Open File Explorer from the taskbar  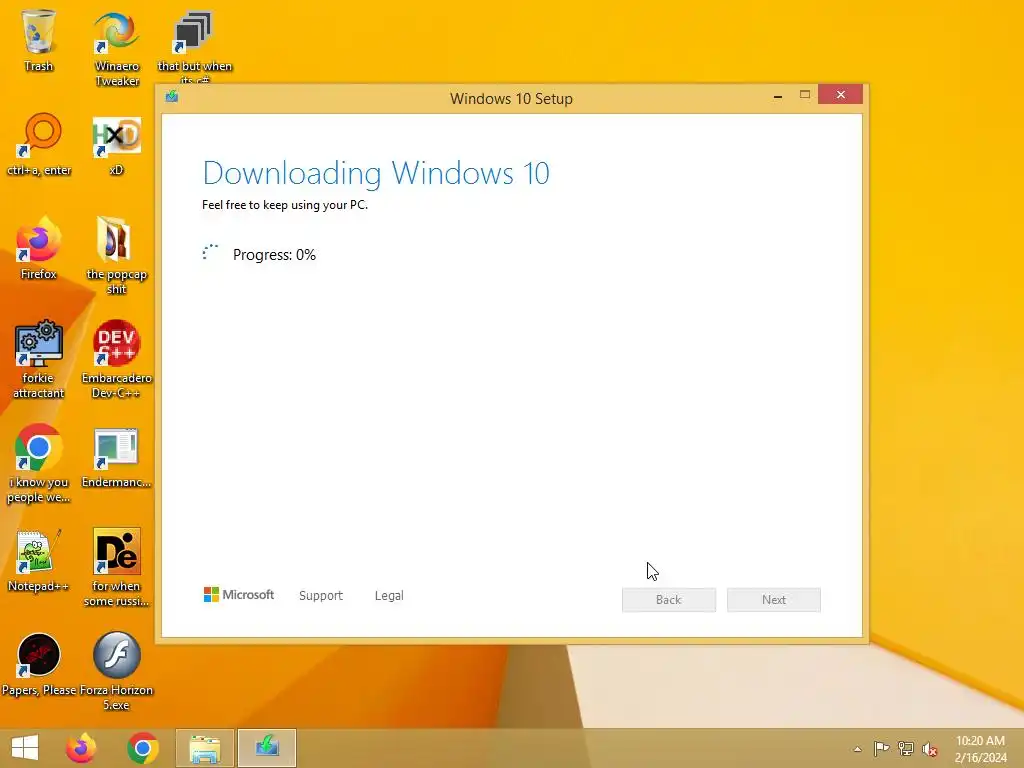[204, 748]
